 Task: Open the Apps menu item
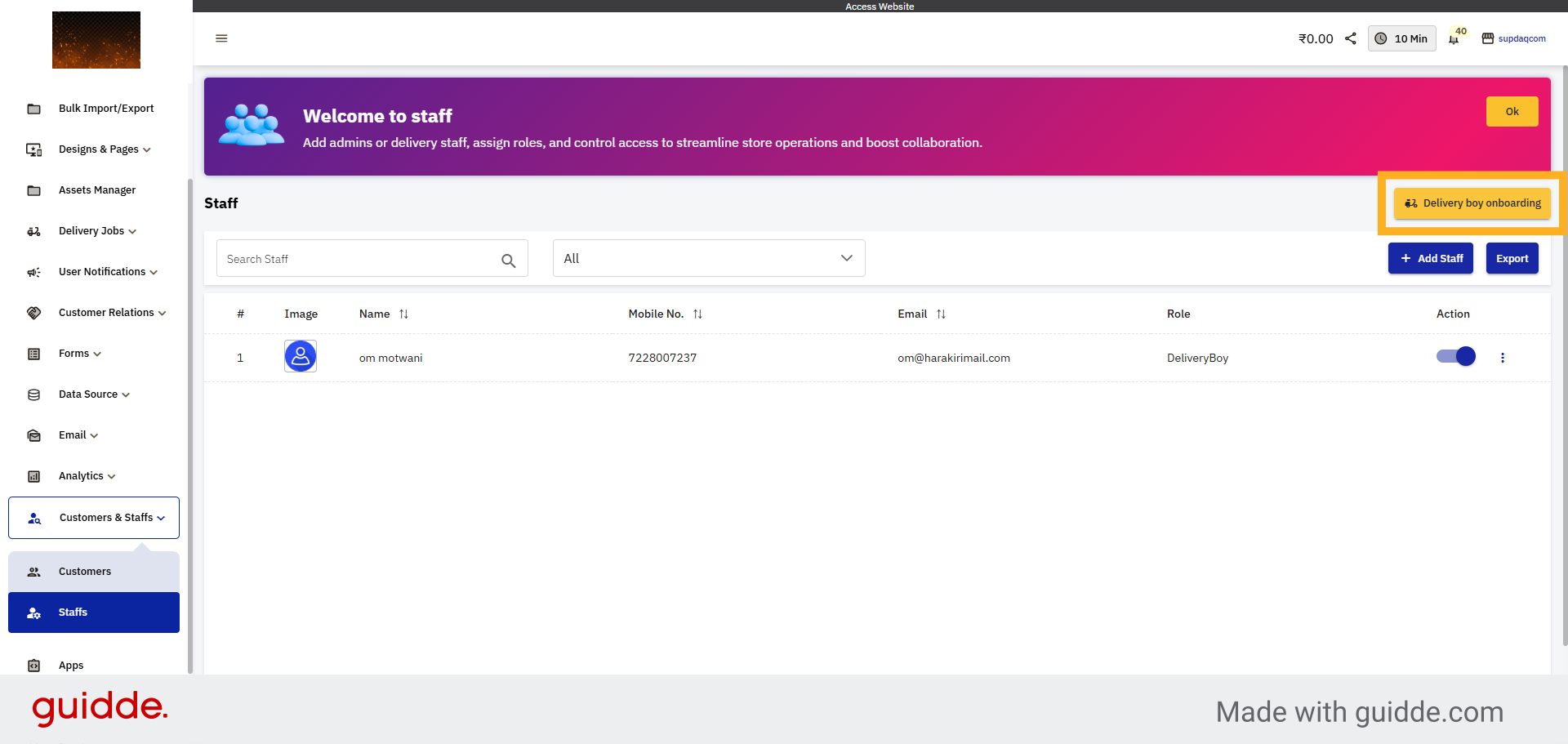[71, 666]
